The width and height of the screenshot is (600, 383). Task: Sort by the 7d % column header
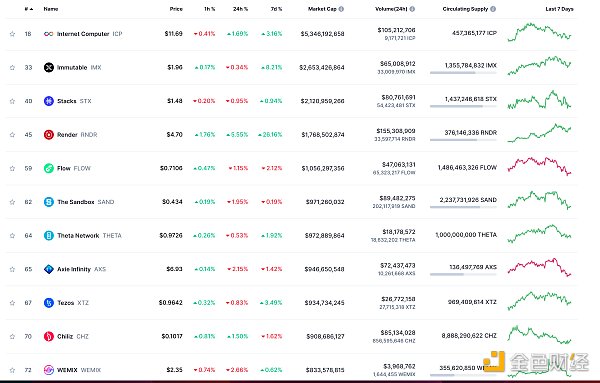(x=276, y=9)
